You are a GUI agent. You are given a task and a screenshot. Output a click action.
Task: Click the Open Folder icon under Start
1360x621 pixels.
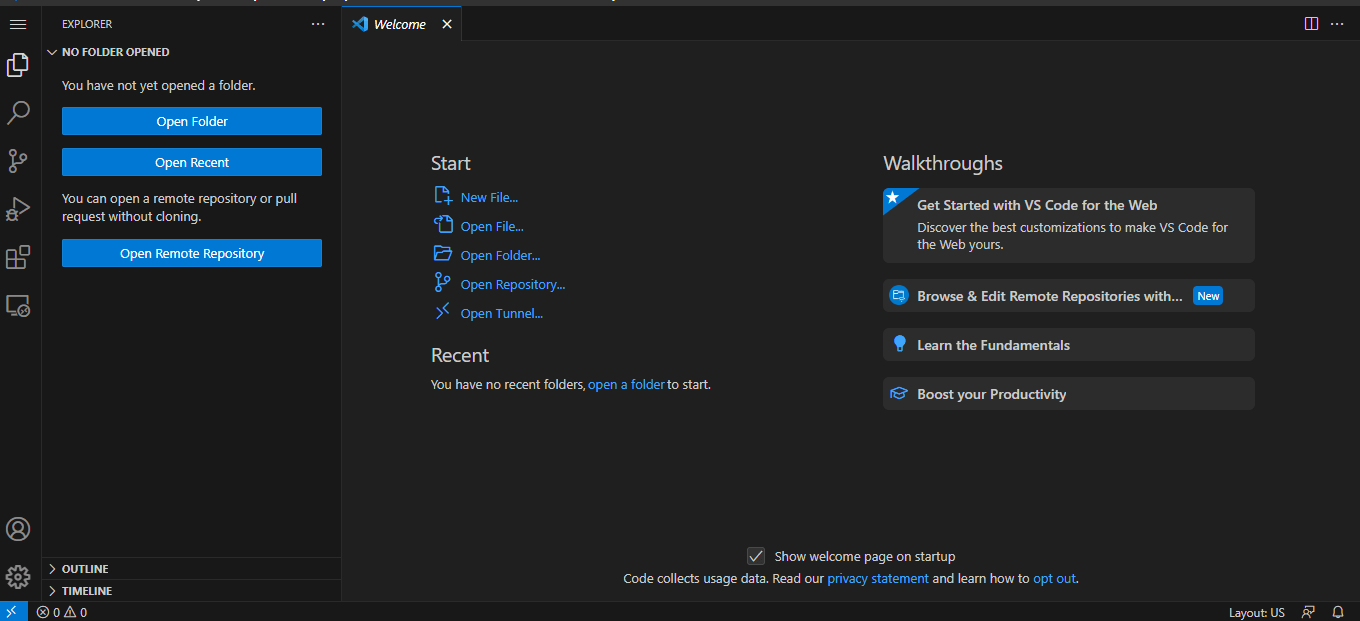tap(443, 254)
